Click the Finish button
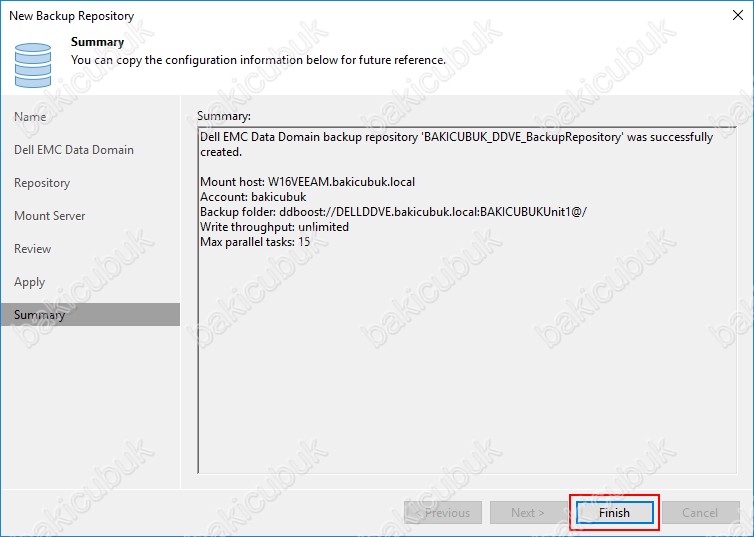 tap(614, 512)
